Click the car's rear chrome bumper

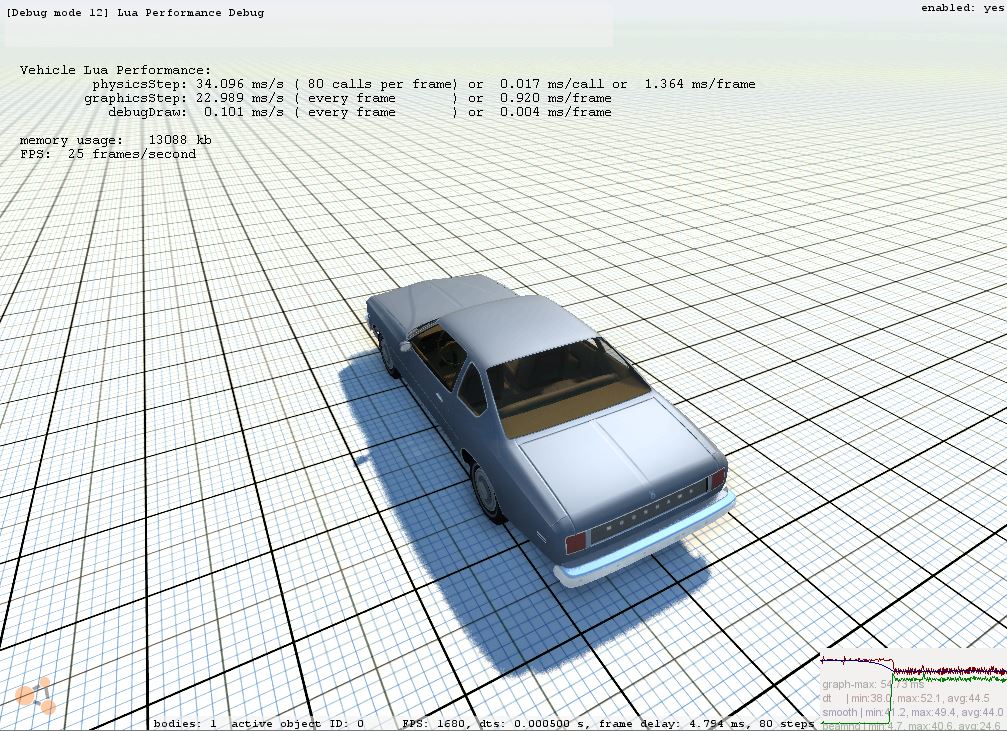(x=645, y=538)
